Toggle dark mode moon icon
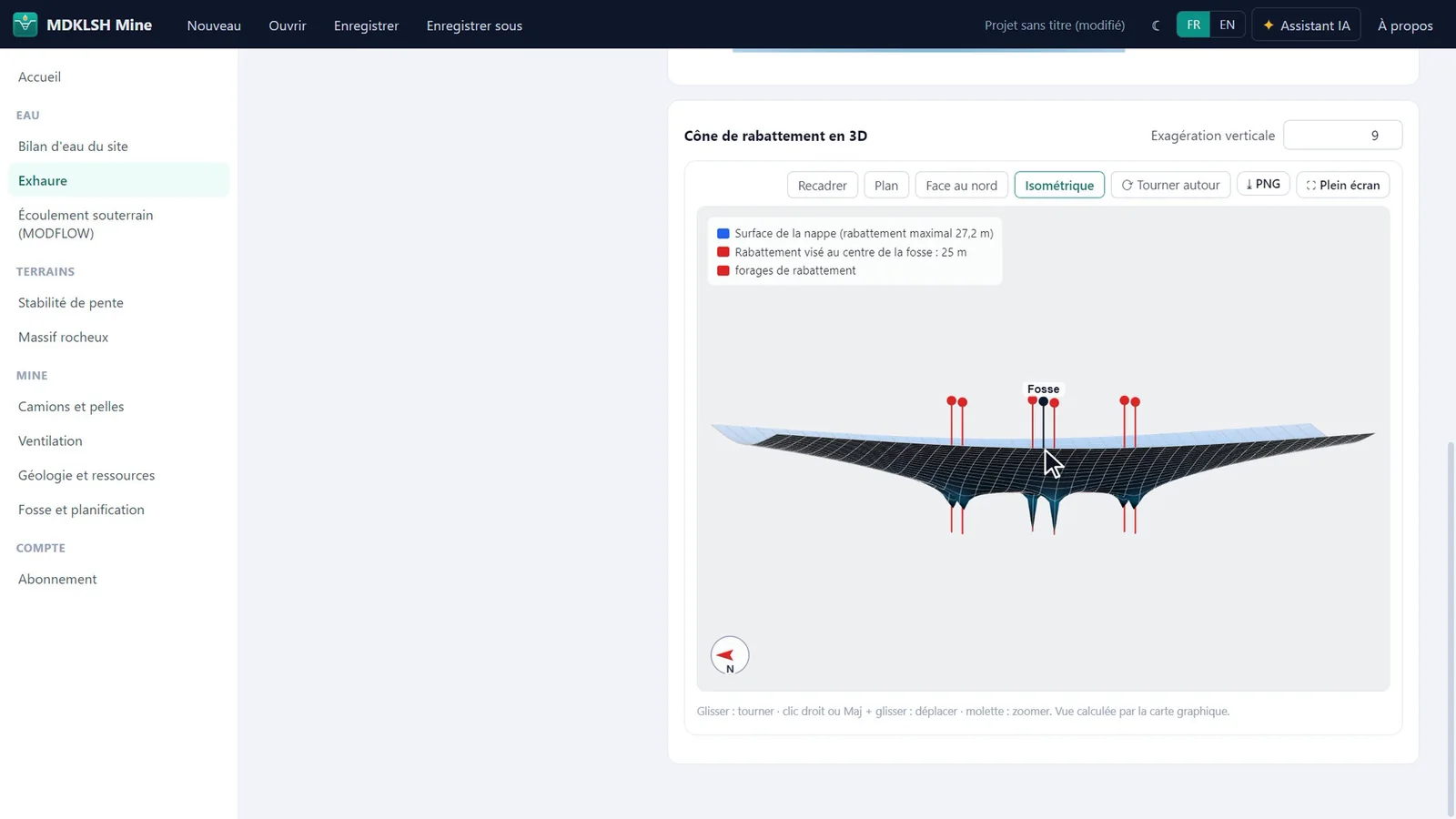Screen dimensions: 1456x819 click(1156, 25)
